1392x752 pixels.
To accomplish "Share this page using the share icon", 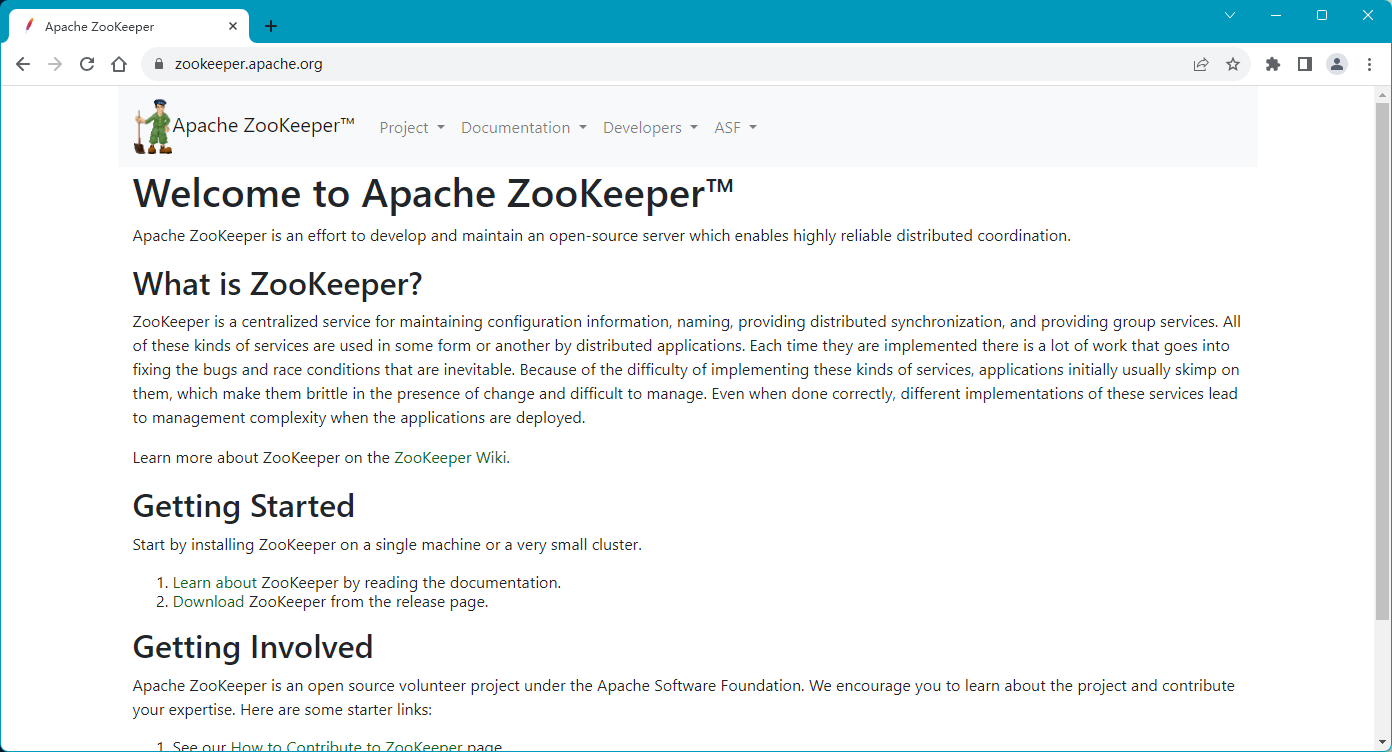I will tap(1201, 64).
